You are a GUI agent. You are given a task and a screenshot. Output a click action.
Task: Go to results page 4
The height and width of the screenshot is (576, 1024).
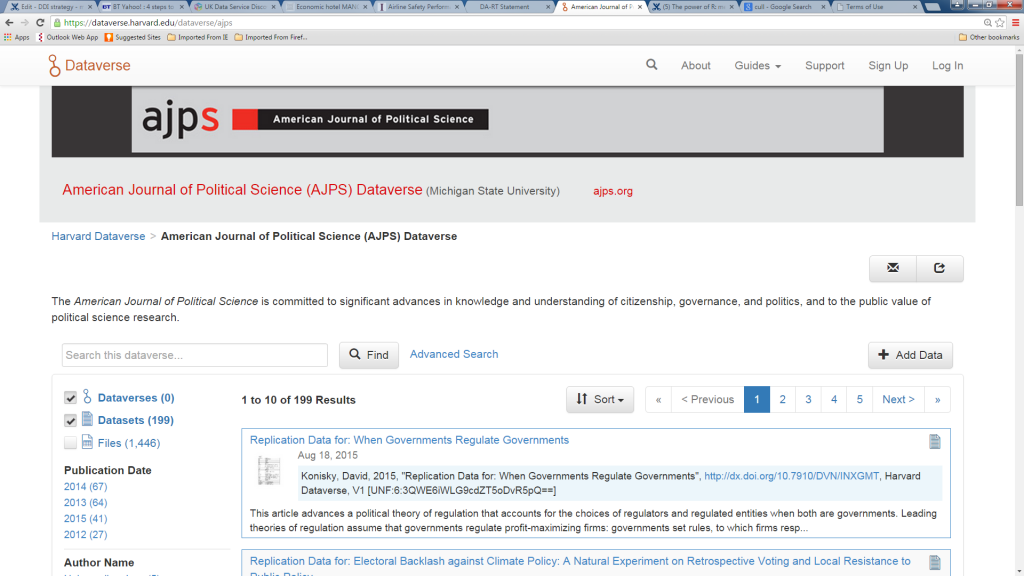834,399
